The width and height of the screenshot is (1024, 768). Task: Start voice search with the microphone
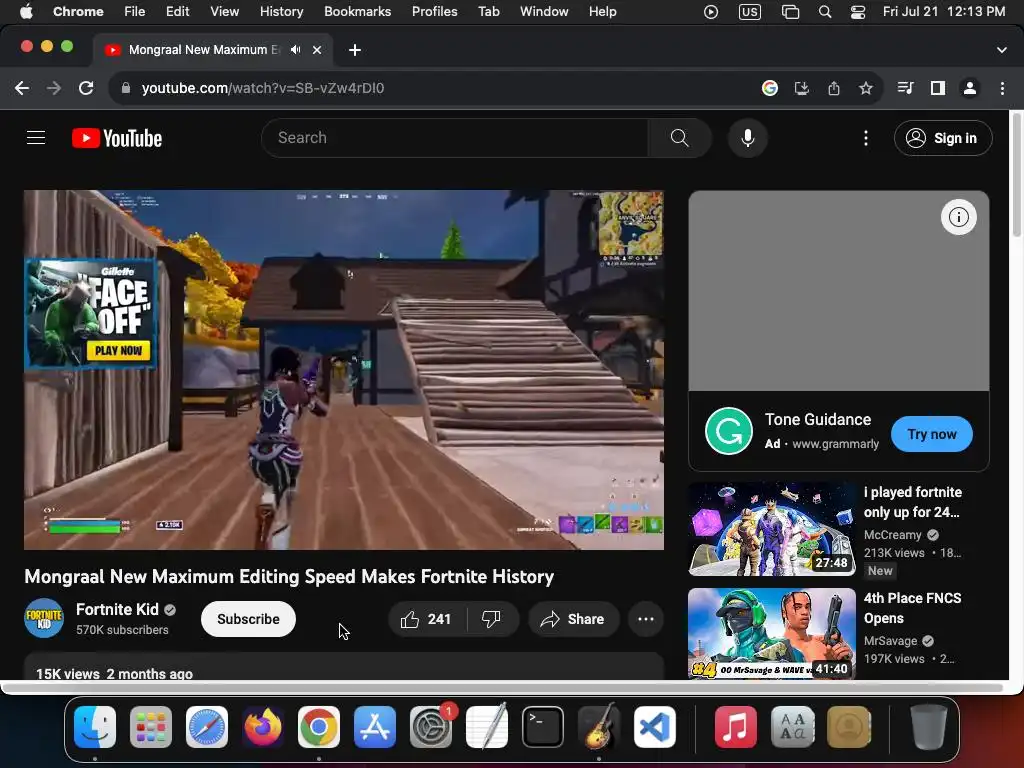(x=748, y=138)
